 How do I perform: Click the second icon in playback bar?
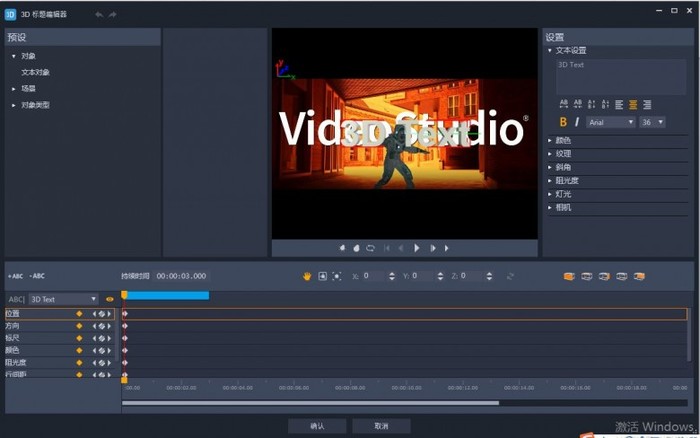tap(356, 248)
